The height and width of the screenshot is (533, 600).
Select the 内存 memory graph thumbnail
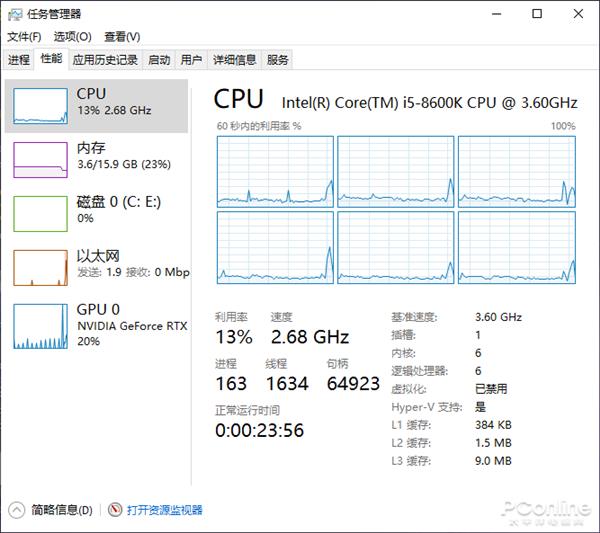pos(41,160)
